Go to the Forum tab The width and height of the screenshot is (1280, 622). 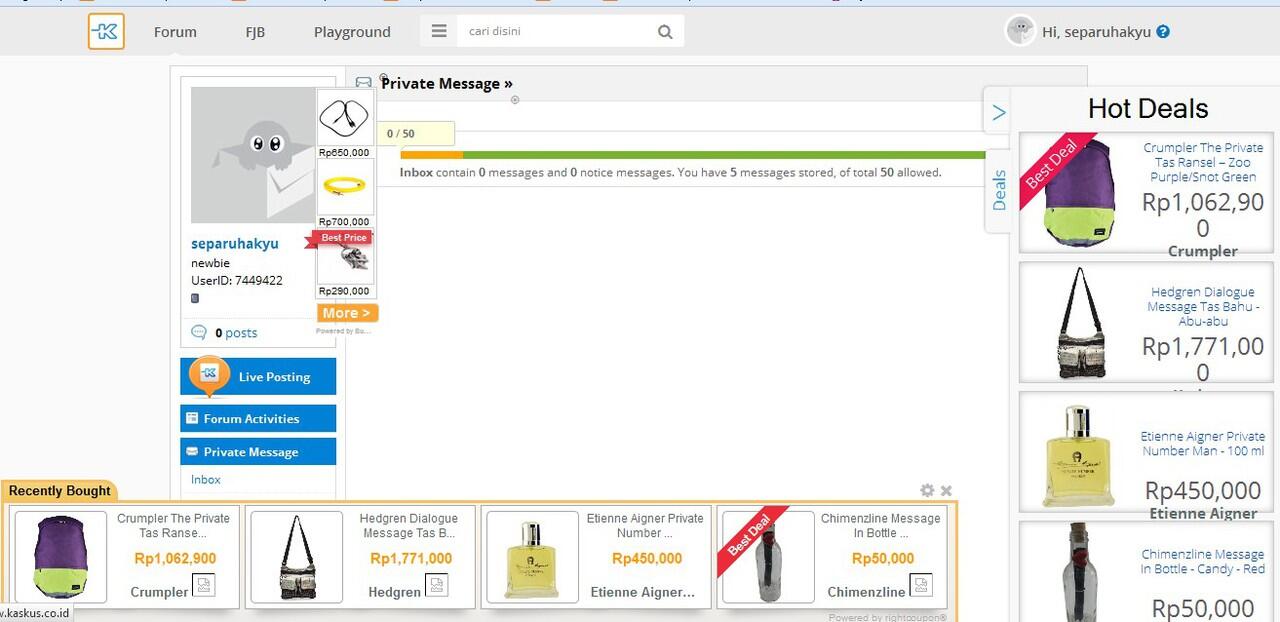175,32
